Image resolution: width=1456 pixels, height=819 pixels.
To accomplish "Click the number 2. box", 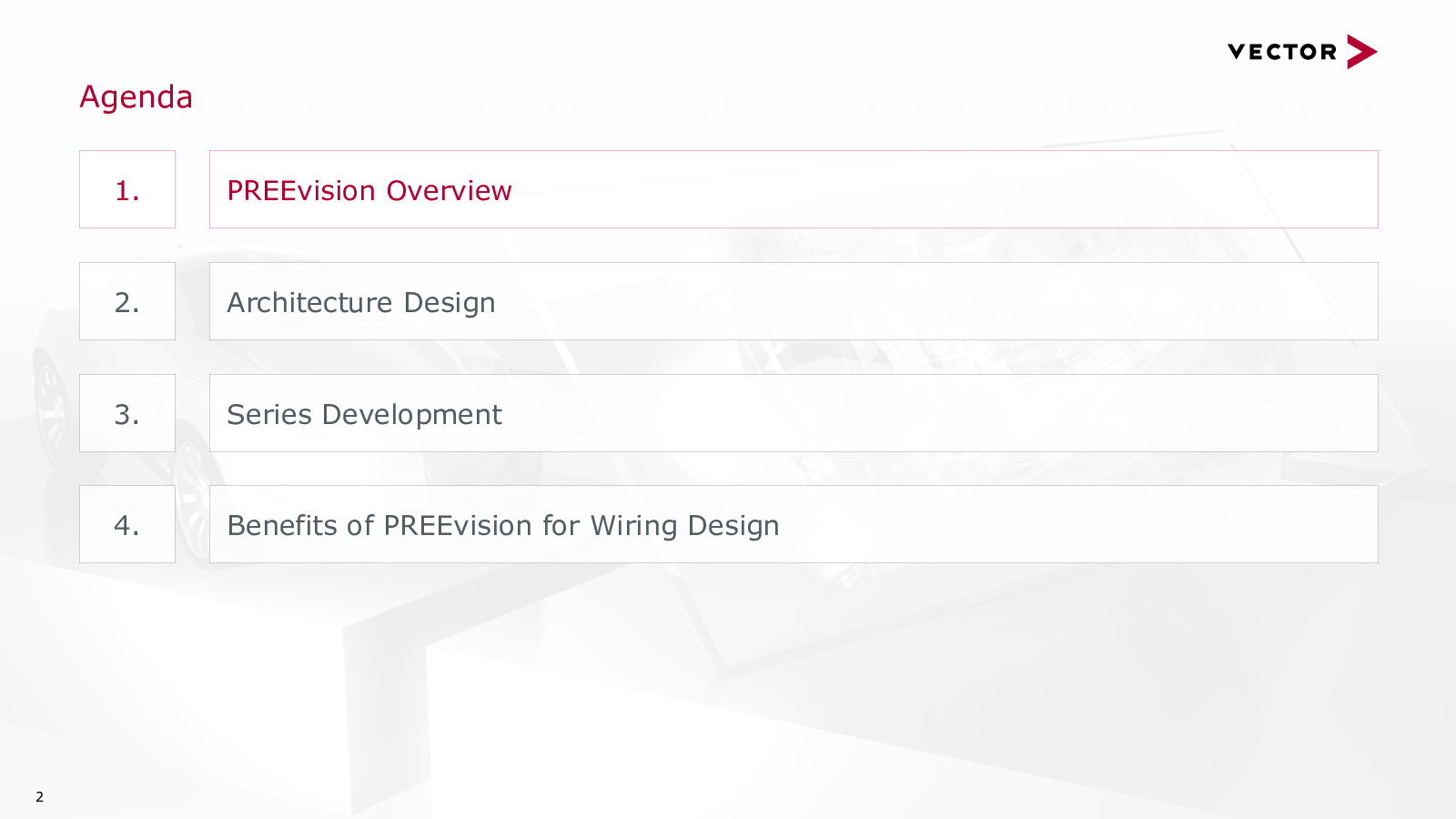I will (x=127, y=301).
